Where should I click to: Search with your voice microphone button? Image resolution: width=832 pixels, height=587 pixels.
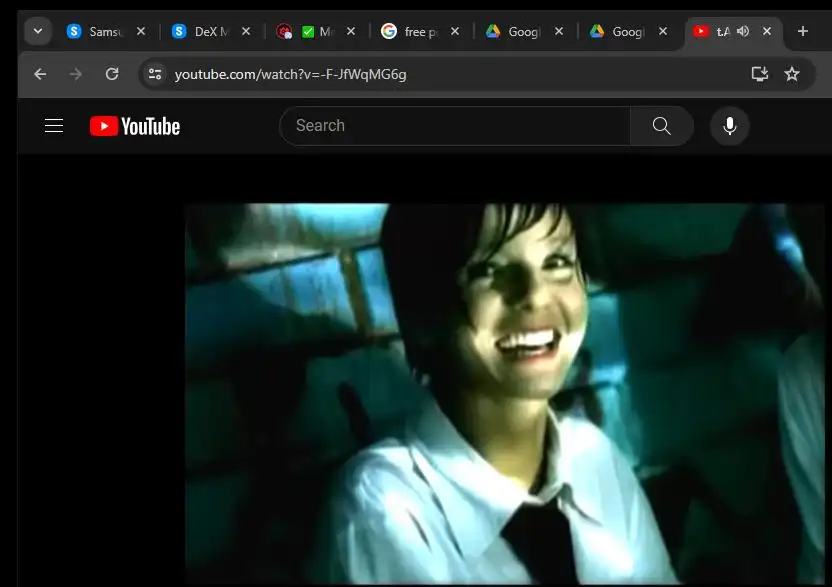pos(730,126)
